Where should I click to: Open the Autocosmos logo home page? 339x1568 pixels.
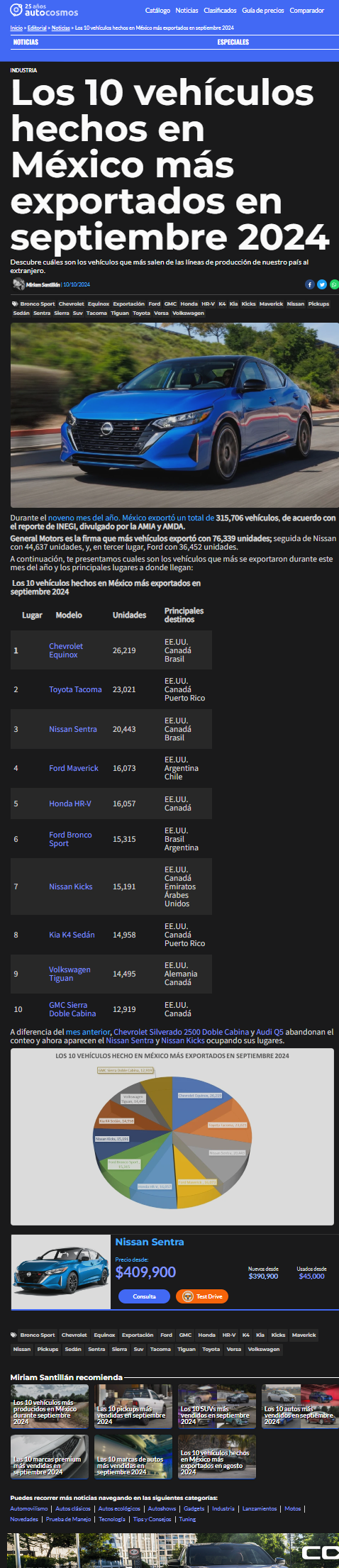[x=44, y=10]
